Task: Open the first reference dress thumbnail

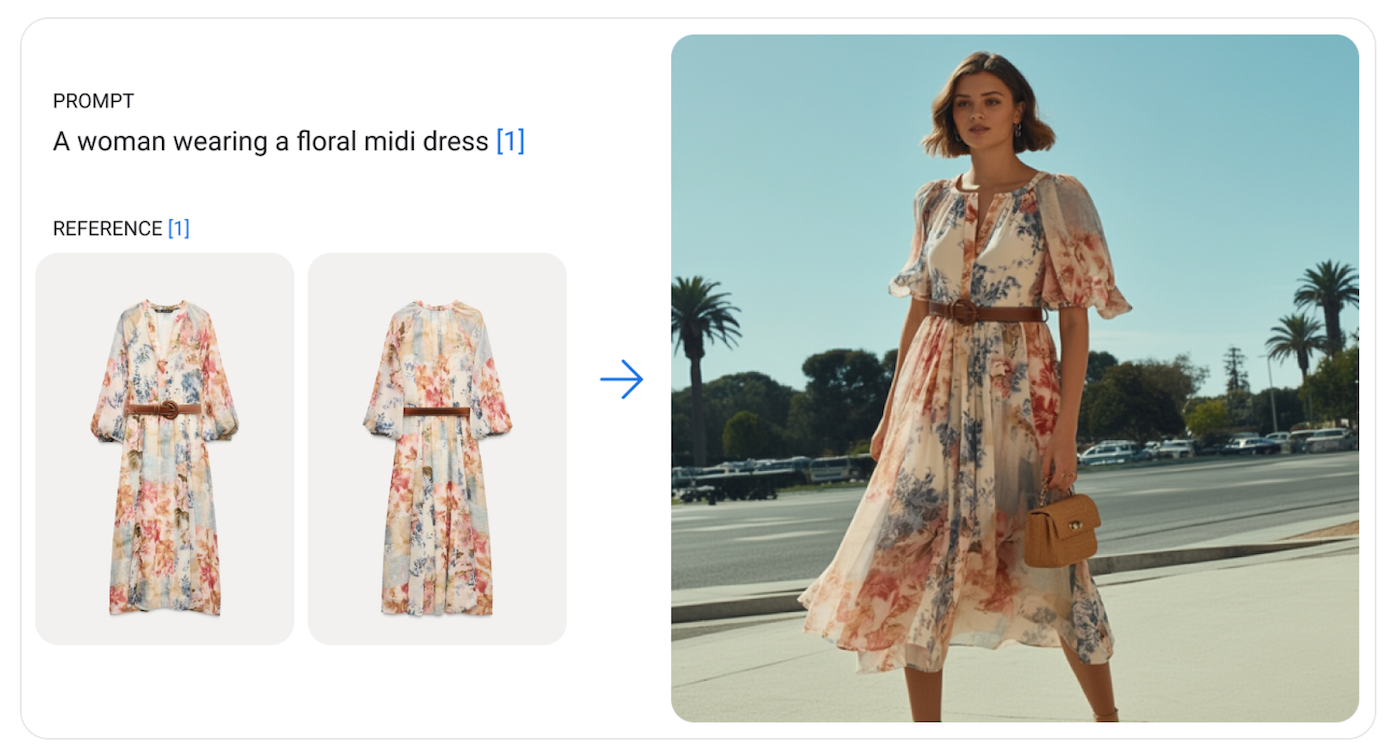Action: [165, 448]
